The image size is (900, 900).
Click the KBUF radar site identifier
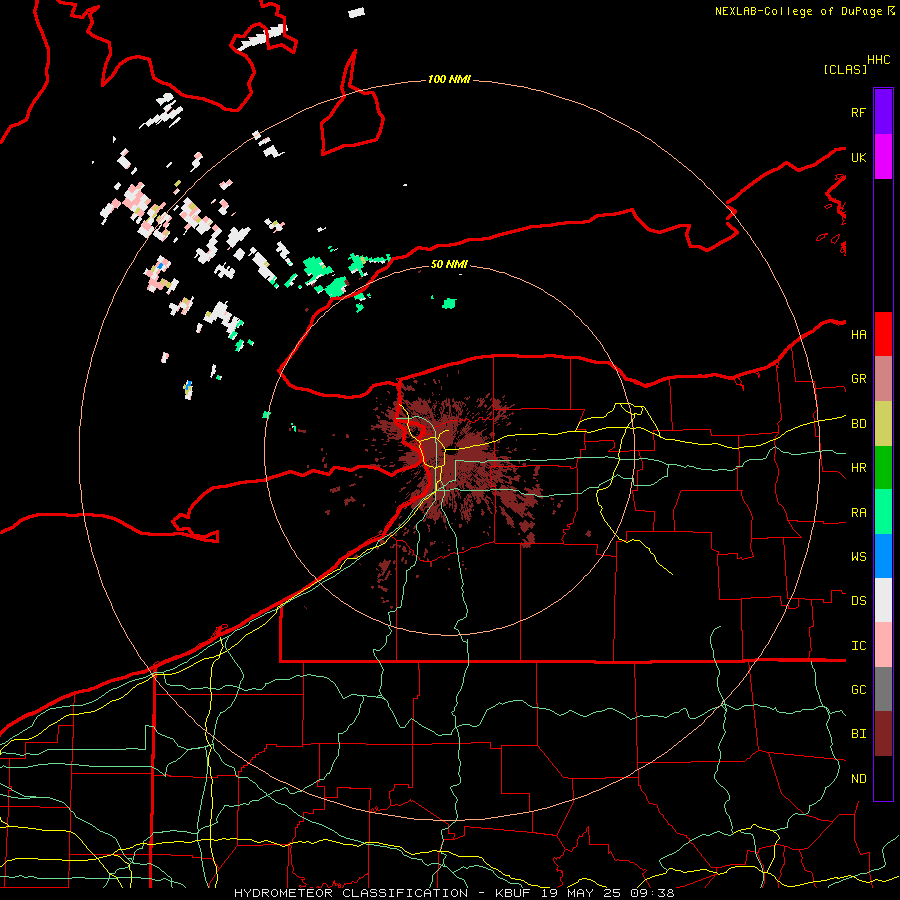point(513,893)
